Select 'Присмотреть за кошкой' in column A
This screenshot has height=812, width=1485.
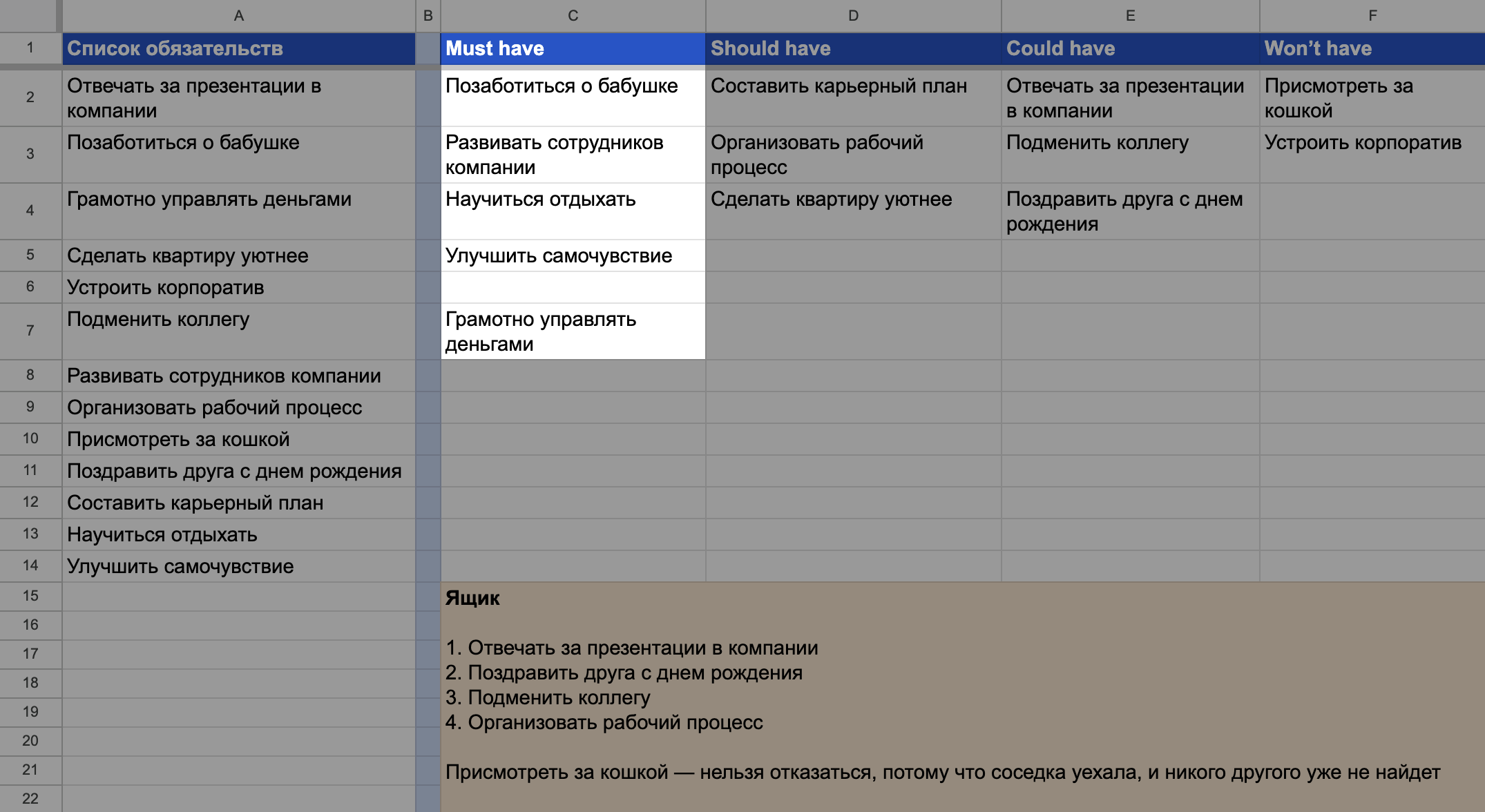pyautogui.click(x=239, y=439)
